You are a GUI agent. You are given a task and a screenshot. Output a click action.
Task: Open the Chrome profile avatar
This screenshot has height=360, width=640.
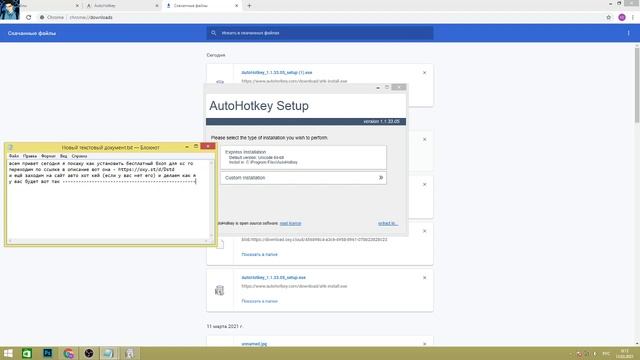pos(622,18)
